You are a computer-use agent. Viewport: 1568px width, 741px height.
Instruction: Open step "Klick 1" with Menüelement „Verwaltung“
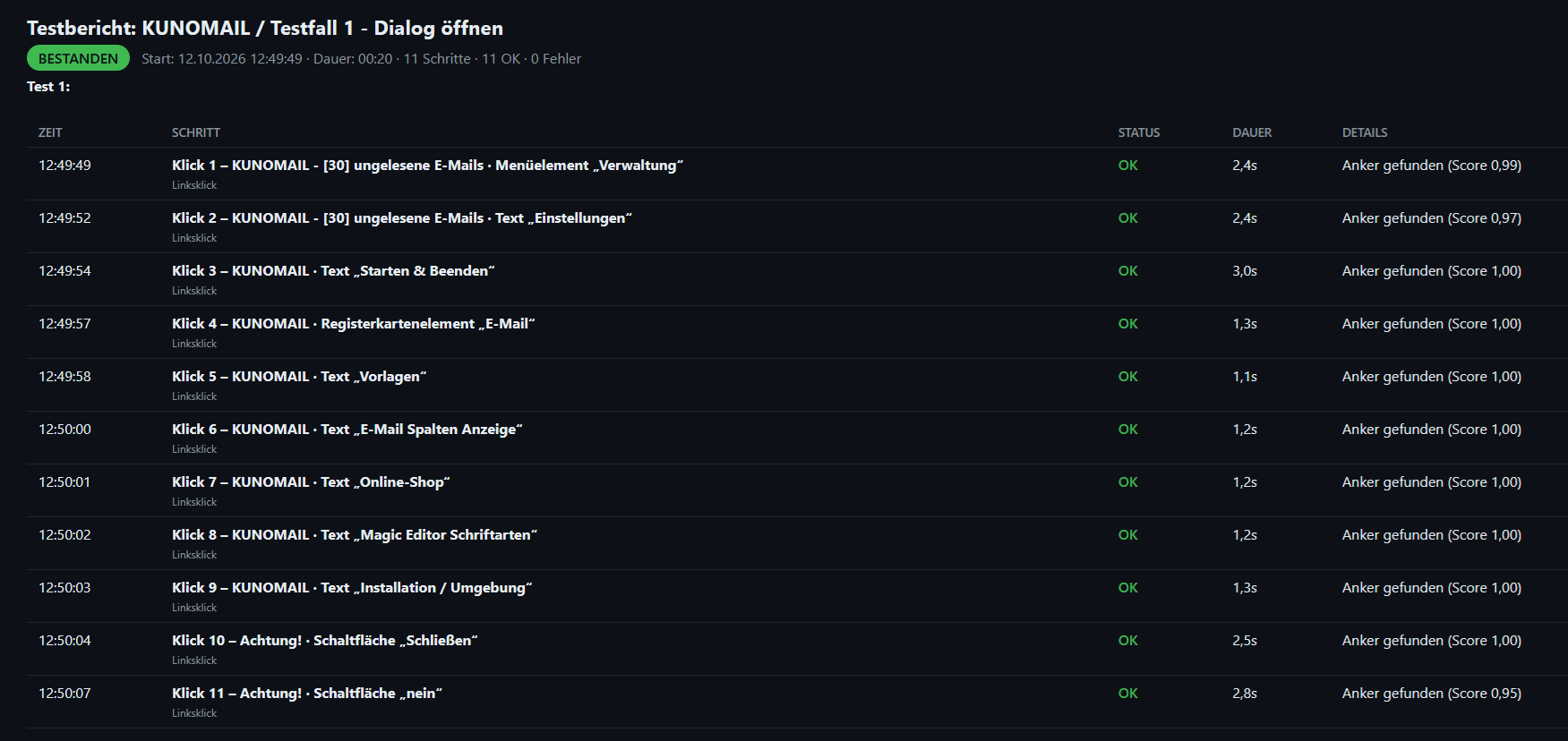tap(427, 166)
